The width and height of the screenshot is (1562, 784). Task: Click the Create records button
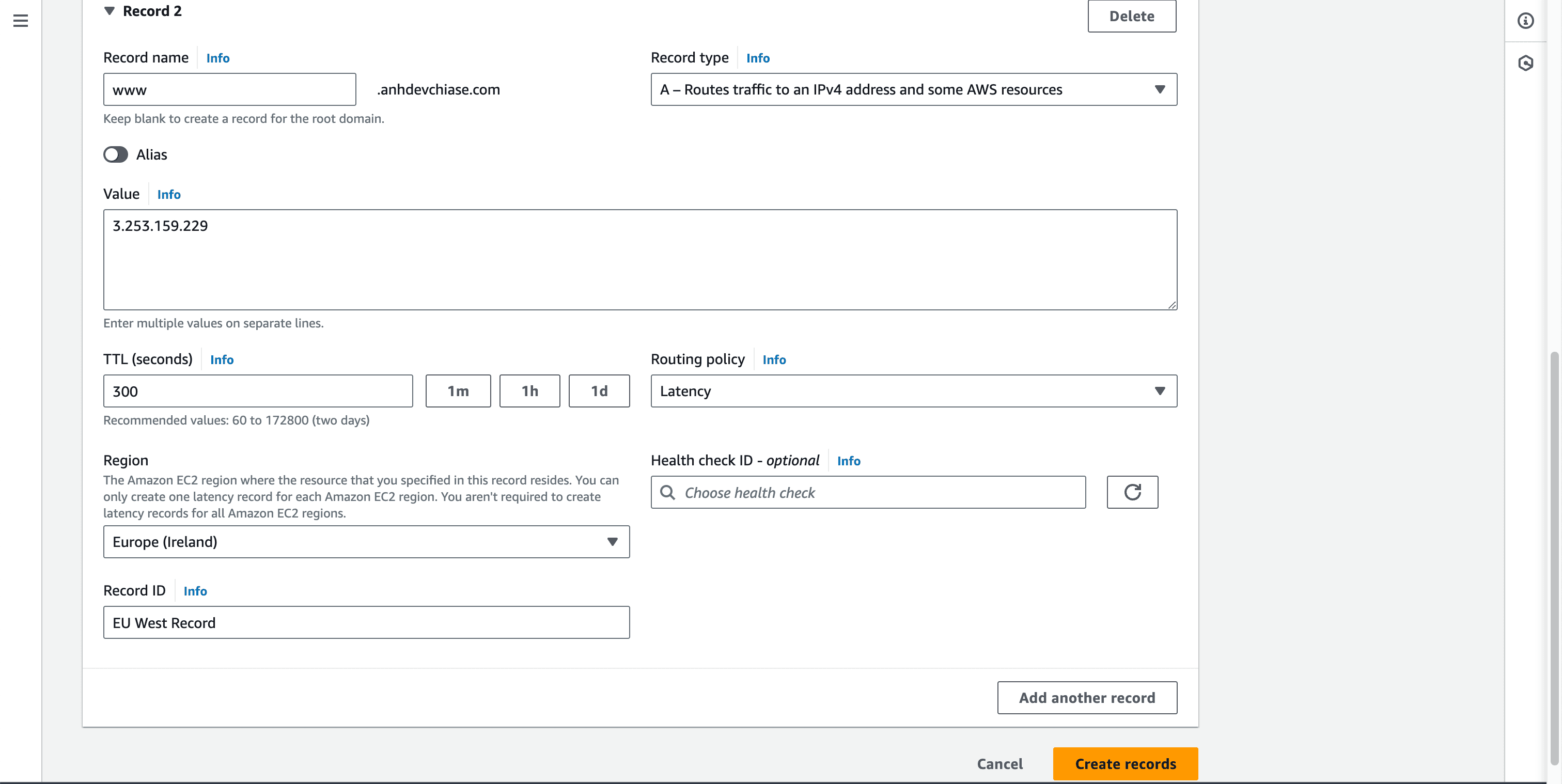pyautogui.click(x=1125, y=763)
